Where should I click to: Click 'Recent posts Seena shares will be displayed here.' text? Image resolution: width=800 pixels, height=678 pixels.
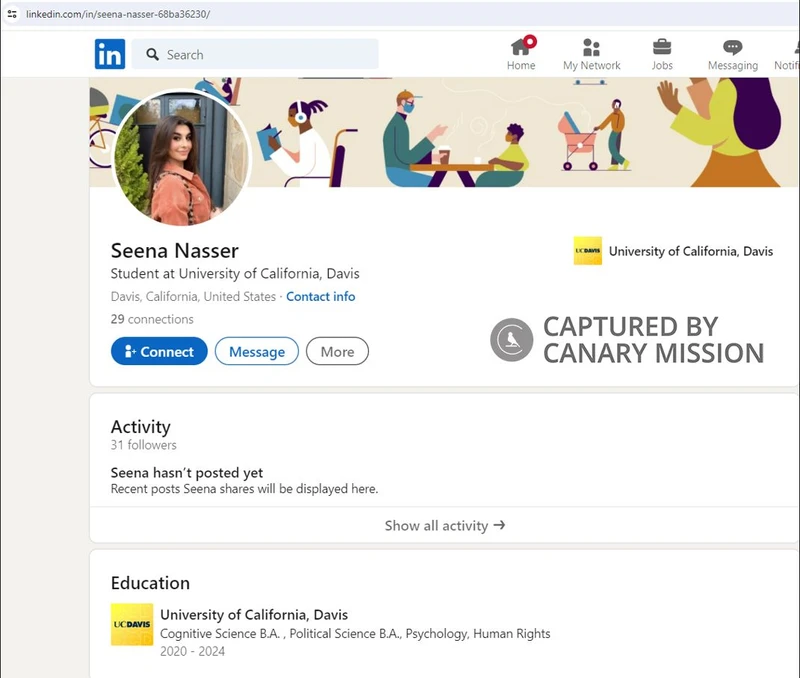(244, 489)
